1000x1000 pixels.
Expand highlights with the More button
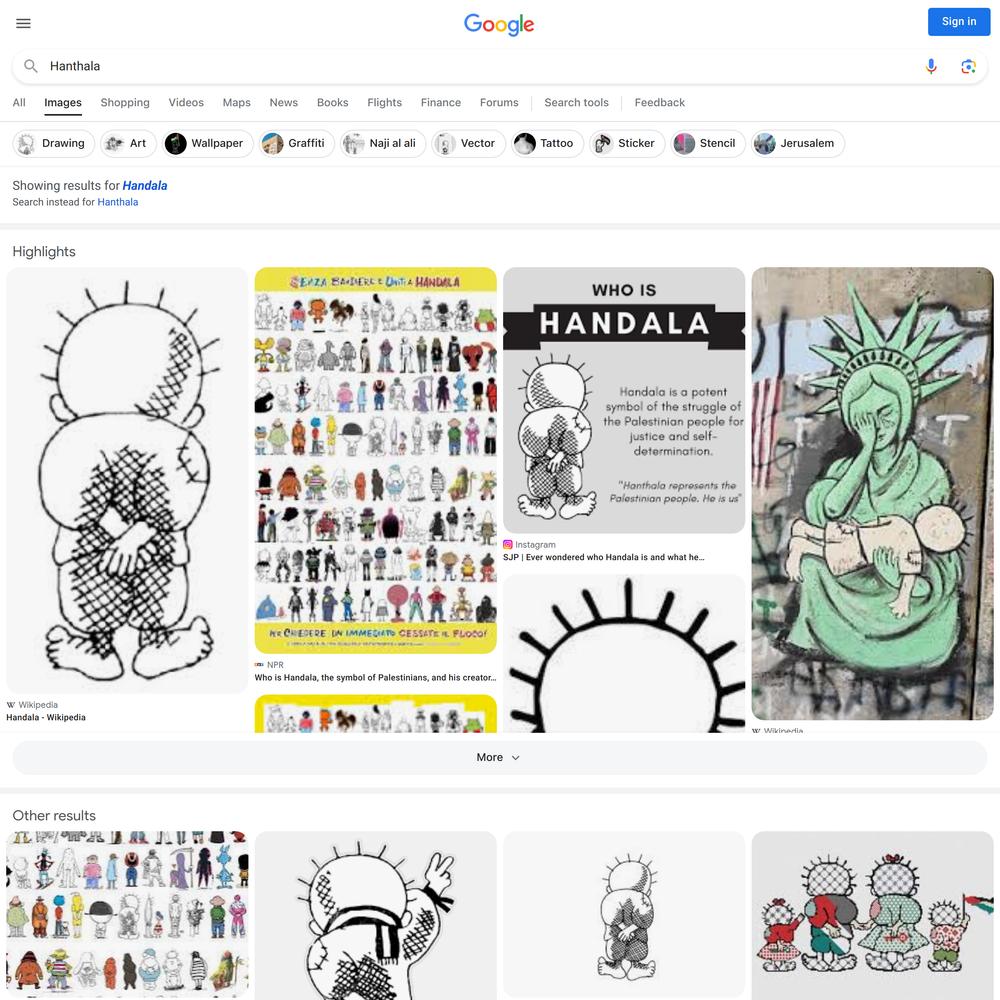pyautogui.click(x=499, y=757)
